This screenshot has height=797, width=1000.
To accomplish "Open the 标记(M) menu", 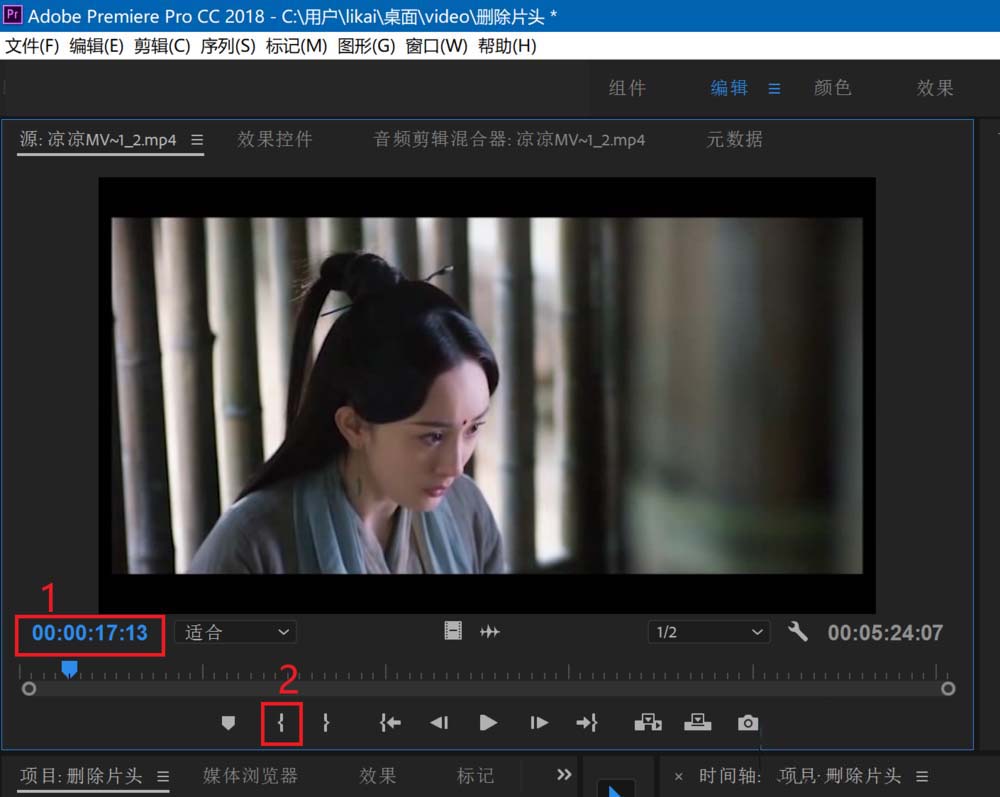I will [x=297, y=46].
